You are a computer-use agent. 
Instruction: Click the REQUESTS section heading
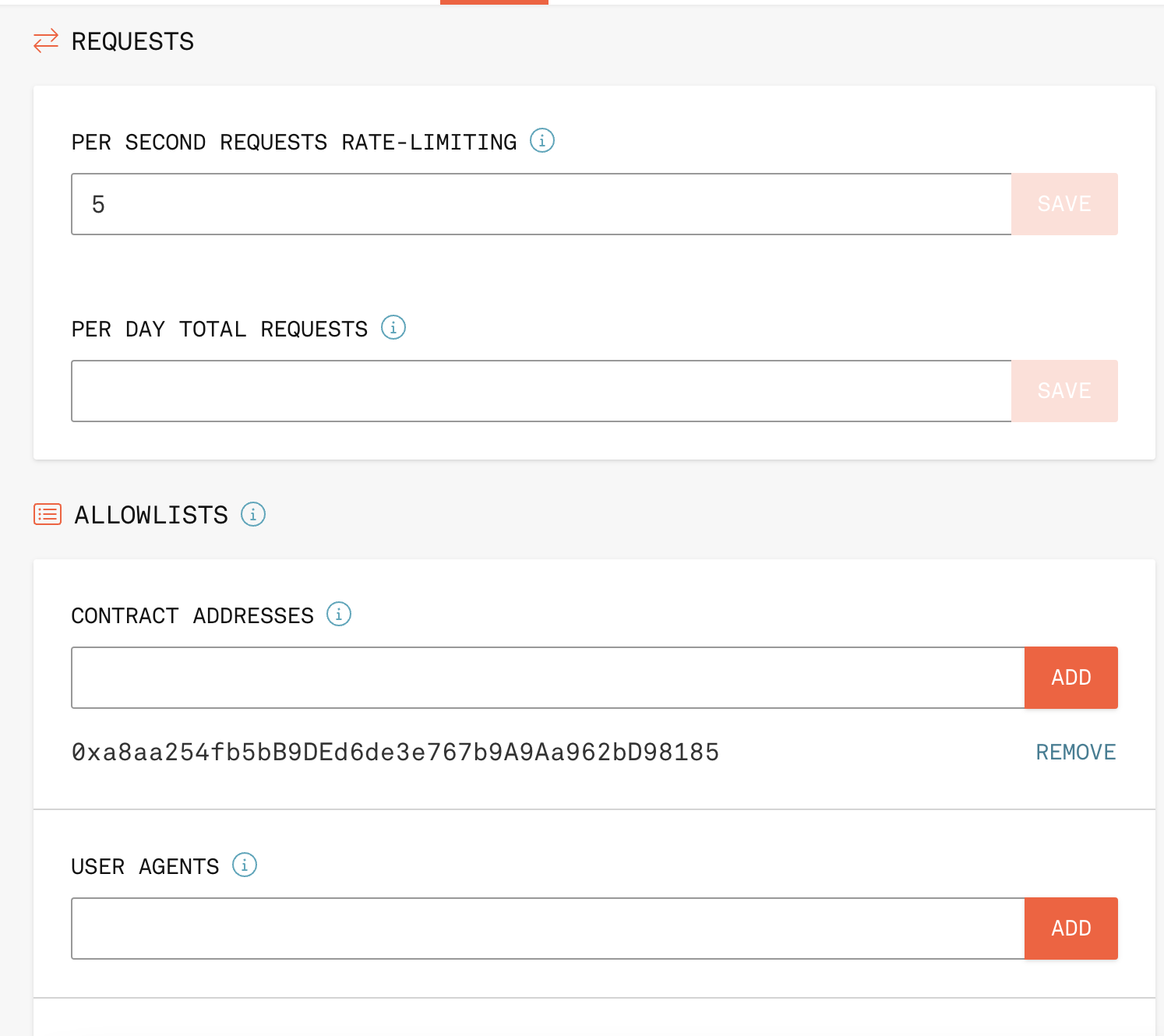132,41
